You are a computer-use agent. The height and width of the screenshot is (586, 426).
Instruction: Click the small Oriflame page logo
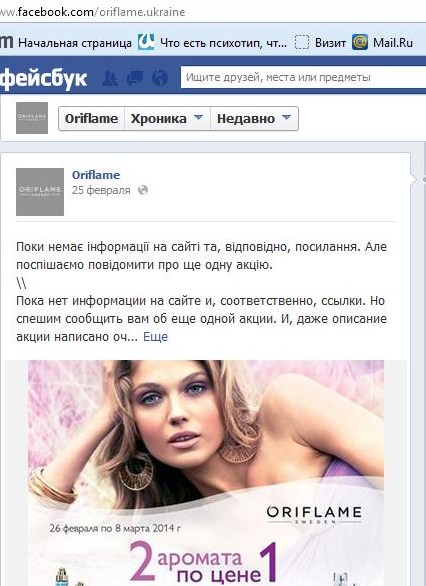(x=32, y=118)
